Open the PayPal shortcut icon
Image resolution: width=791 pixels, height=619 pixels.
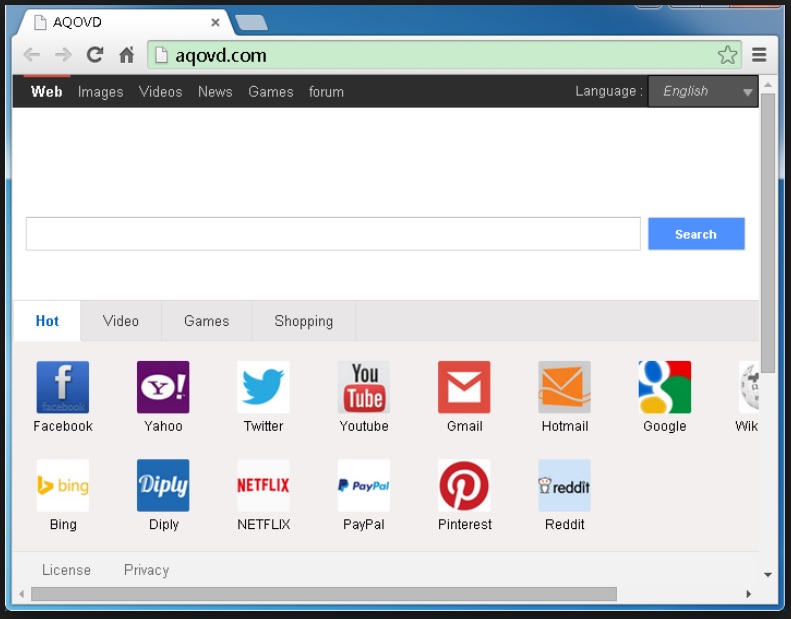pos(364,485)
